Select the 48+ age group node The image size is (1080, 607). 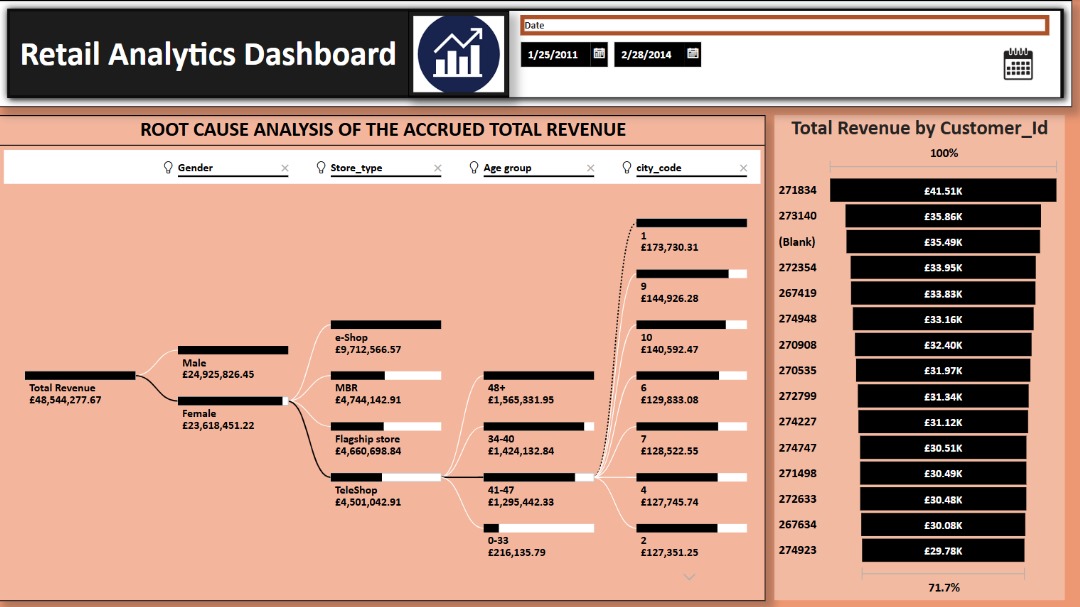coord(539,375)
